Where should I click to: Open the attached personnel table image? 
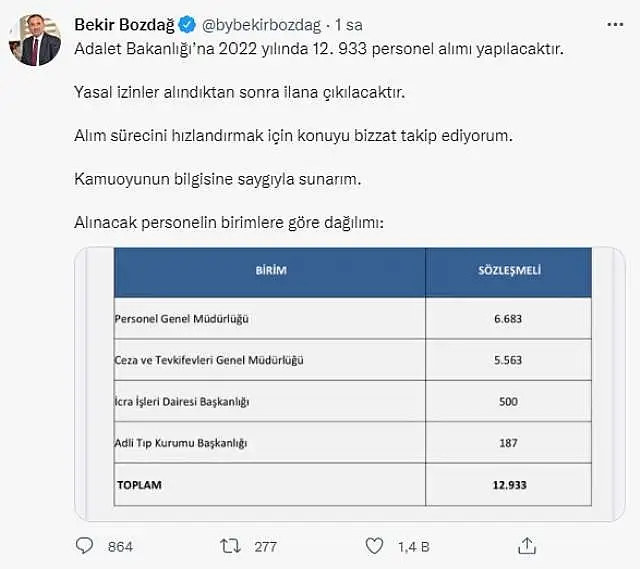[350, 384]
